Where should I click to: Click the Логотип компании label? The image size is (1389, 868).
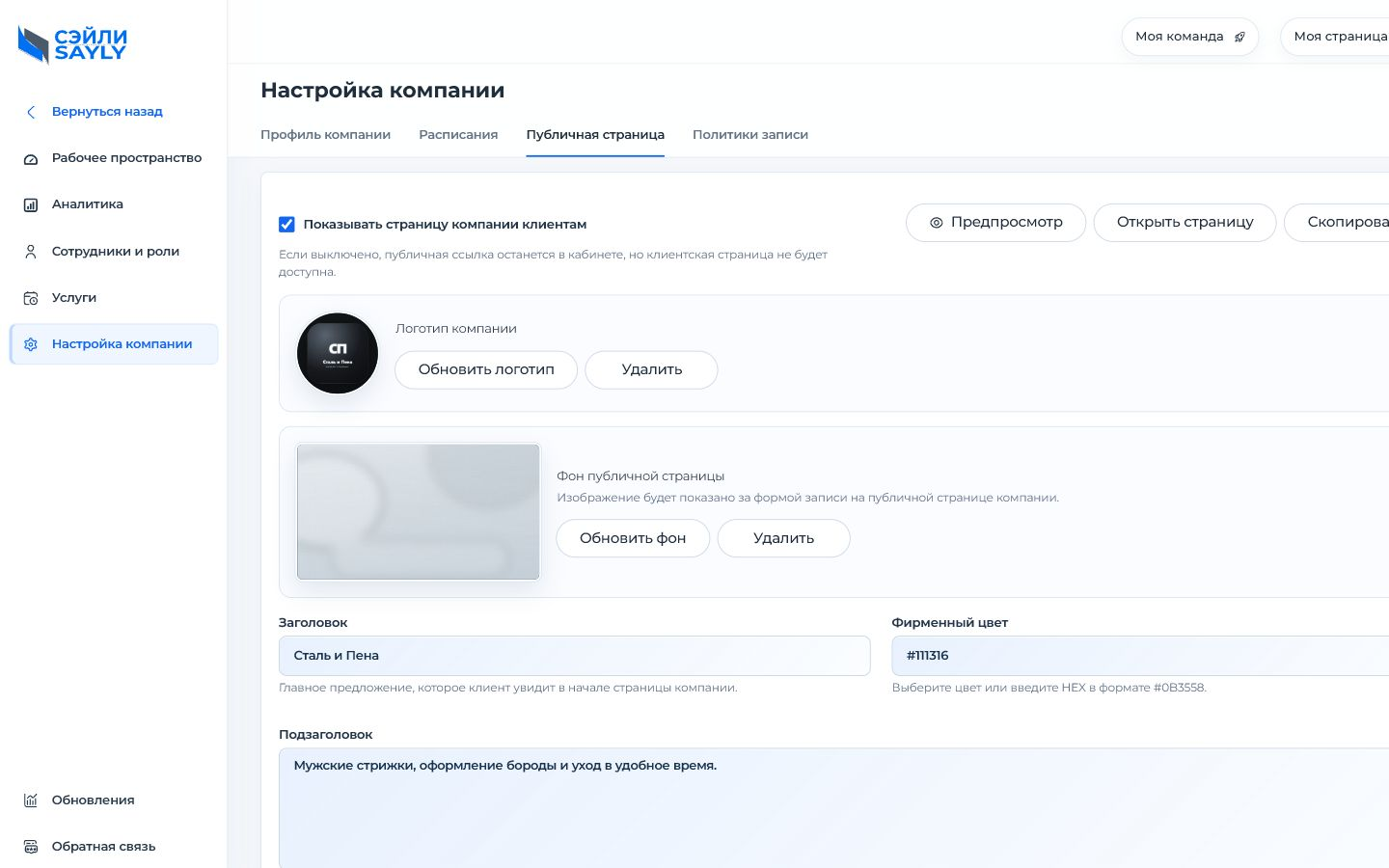click(456, 329)
